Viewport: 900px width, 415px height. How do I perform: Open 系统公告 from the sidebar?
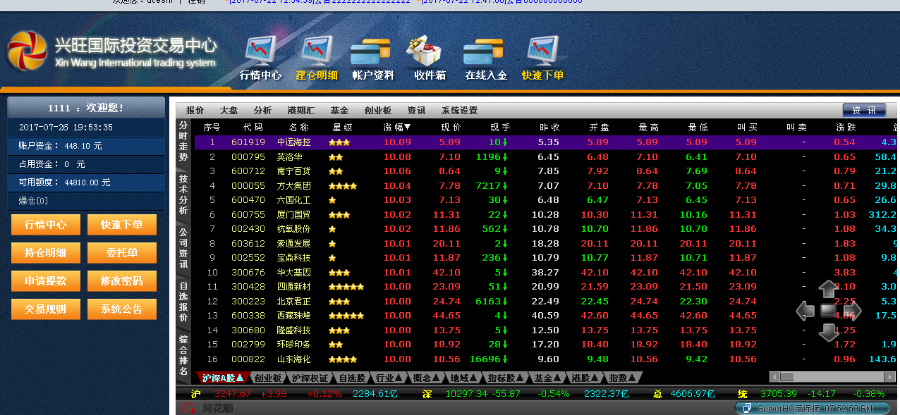click(x=122, y=309)
